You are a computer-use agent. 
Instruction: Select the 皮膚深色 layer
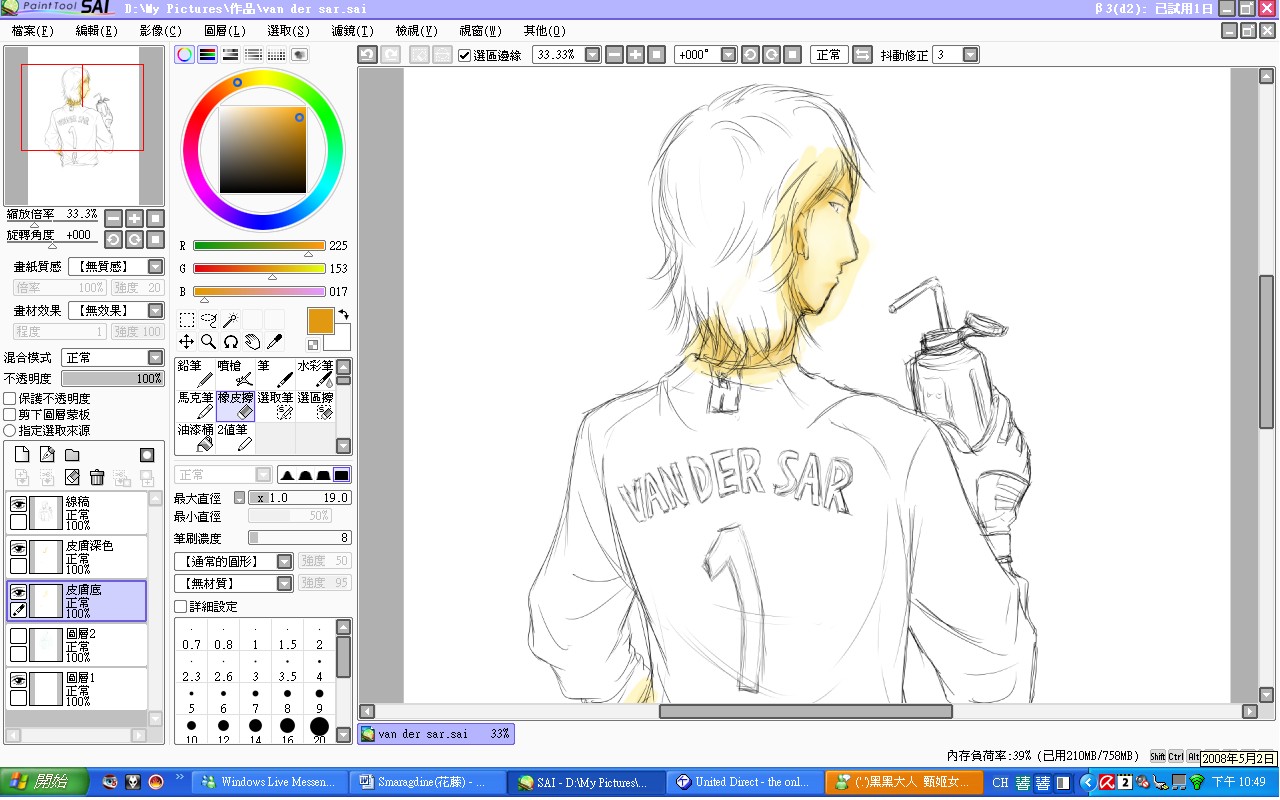[x=77, y=557]
